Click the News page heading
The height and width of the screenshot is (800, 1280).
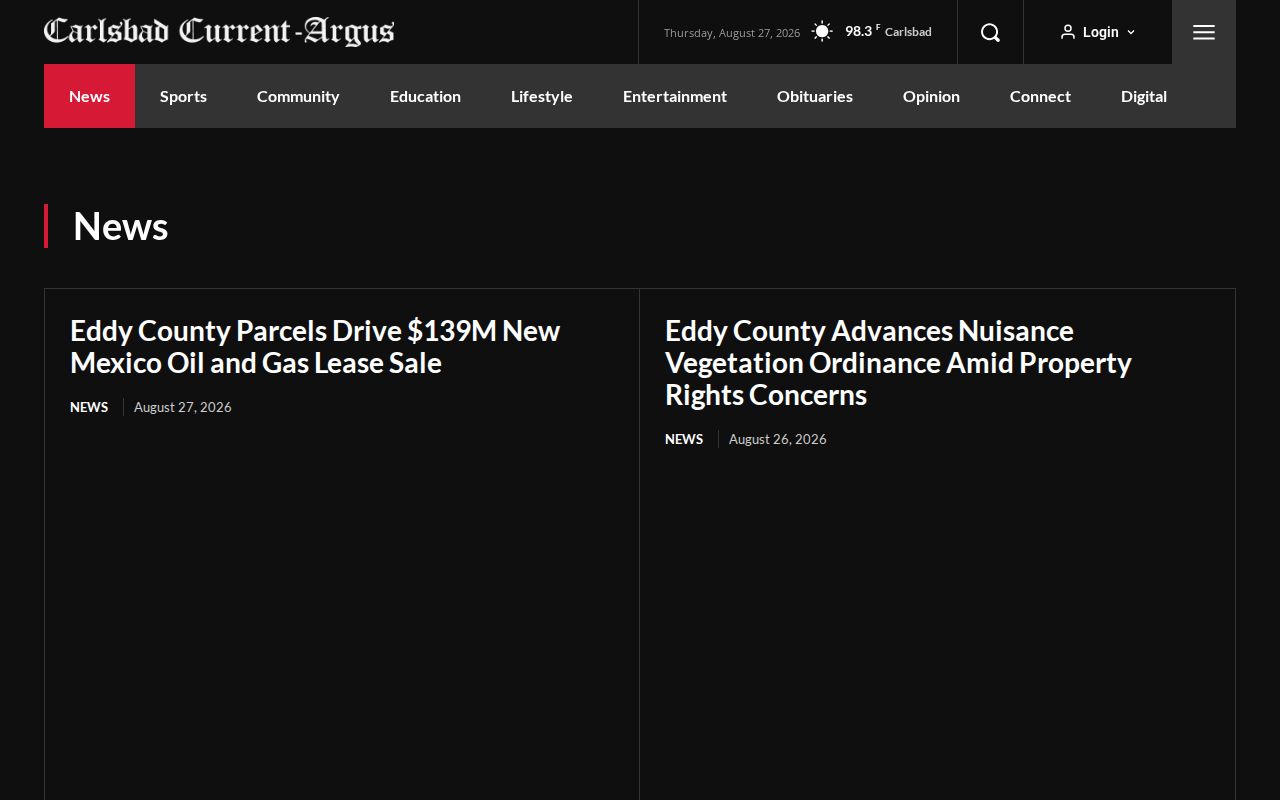[121, 226]
